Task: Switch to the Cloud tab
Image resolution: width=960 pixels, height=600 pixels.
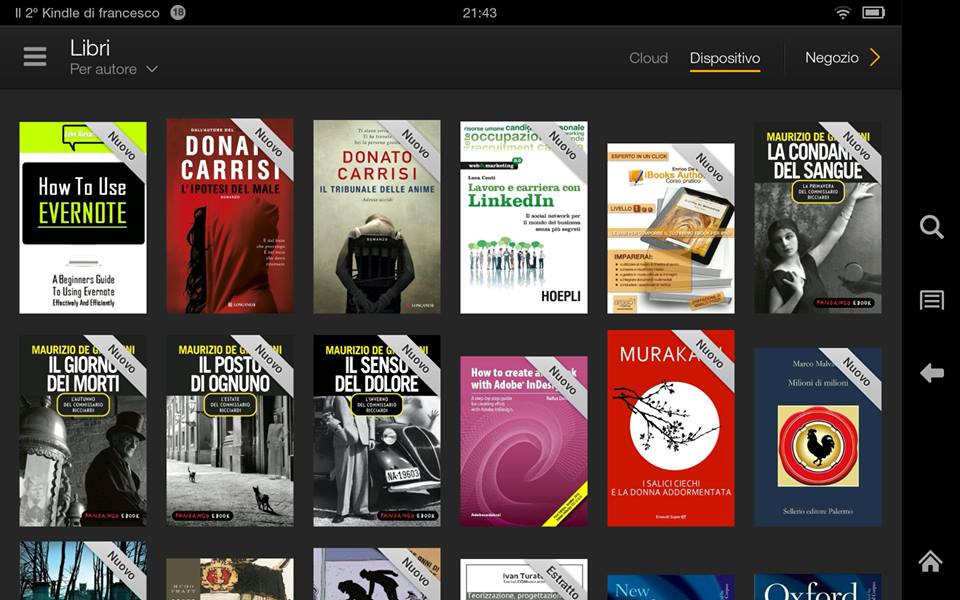Action: click(x=648, y=58)
